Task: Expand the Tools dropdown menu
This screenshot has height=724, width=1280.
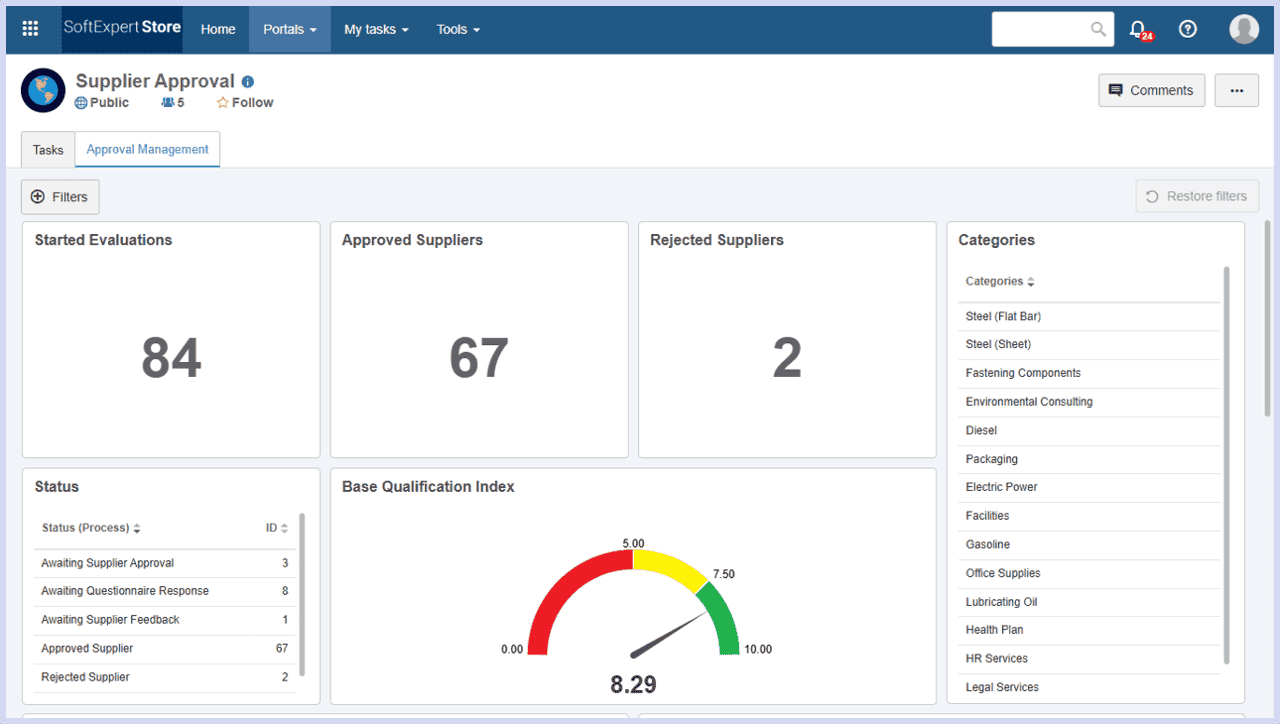Action: [x=458, y=30]
